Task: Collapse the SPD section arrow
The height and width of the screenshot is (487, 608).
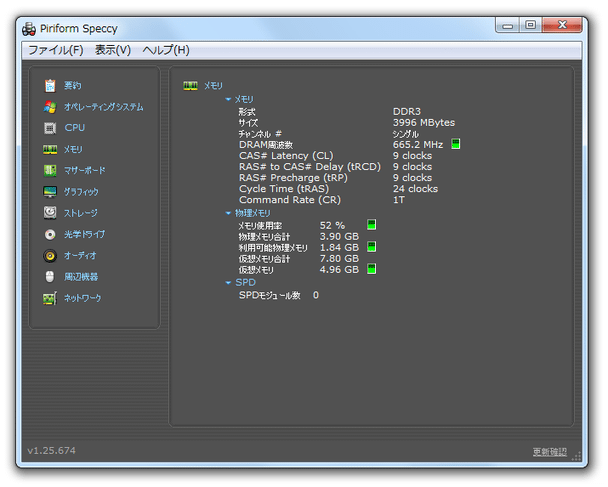Action: 228,283
